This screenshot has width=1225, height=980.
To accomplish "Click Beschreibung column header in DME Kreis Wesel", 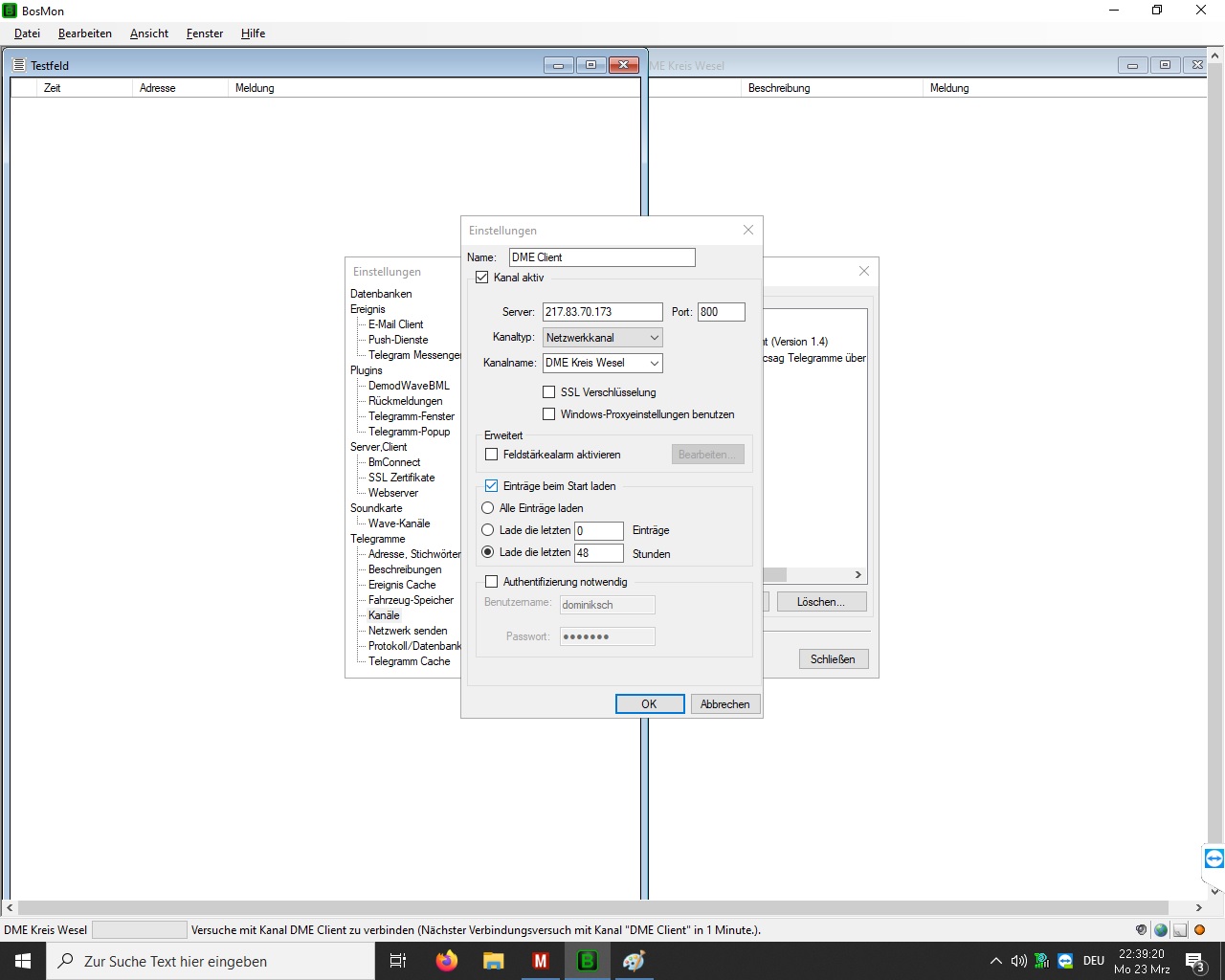I will click(x=833, y=88).
